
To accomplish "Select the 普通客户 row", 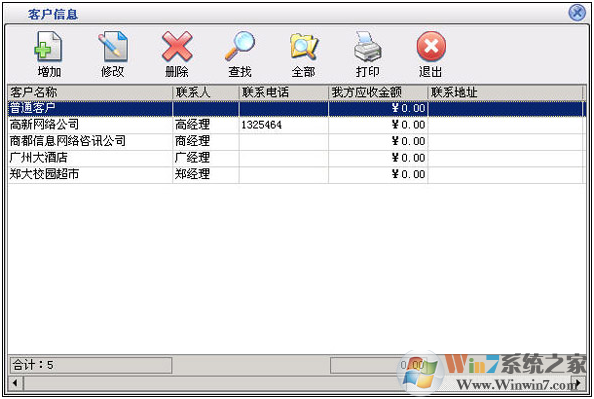I will pos(297,108).
